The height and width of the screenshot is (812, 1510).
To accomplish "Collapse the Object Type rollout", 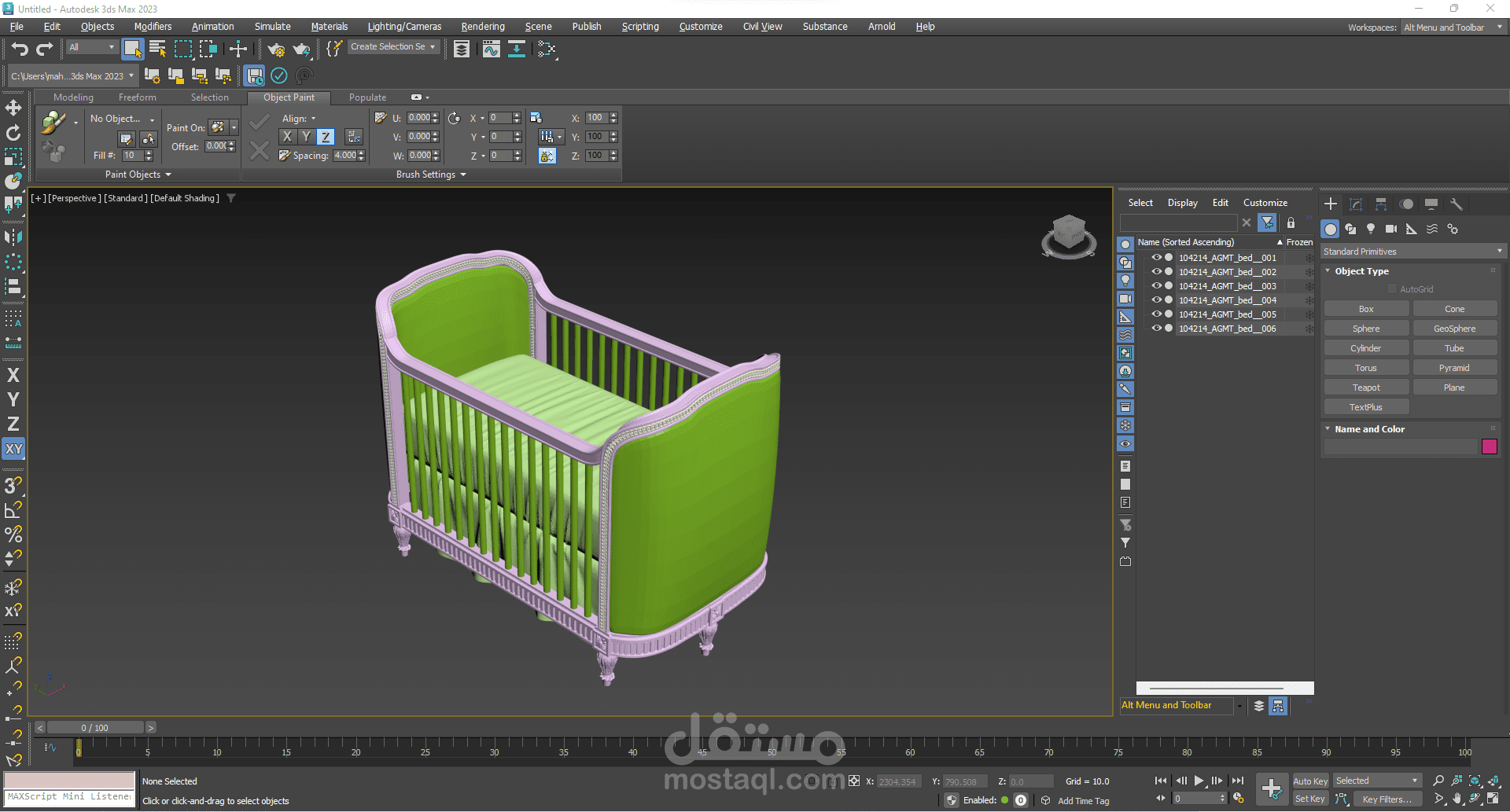I will point(1361,271).
